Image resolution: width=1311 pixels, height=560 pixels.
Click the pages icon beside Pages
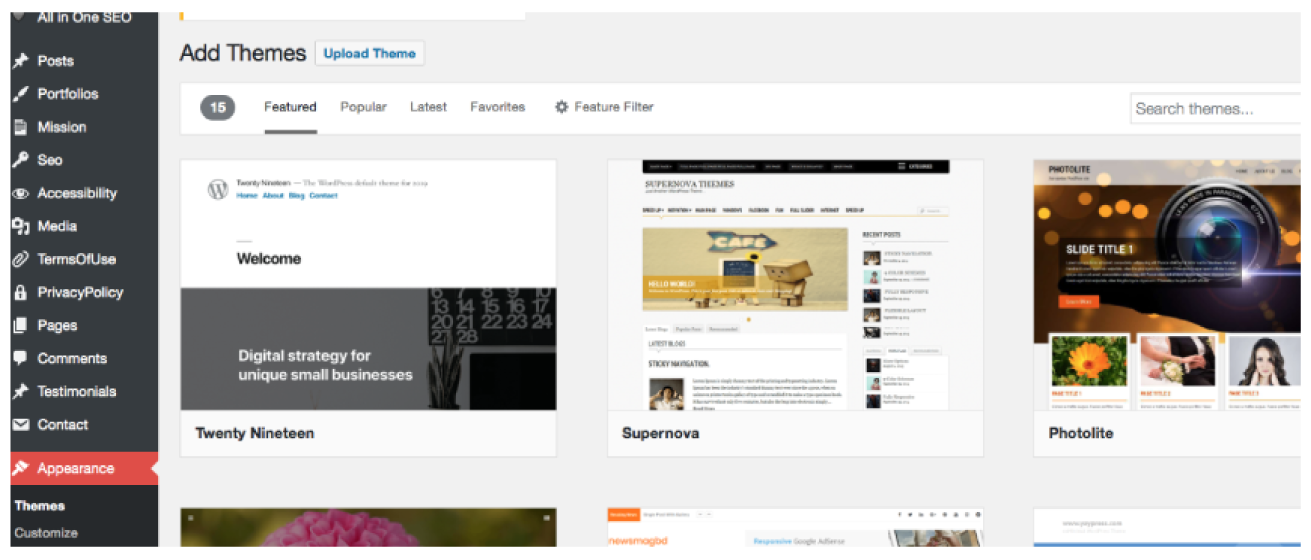pos(20,325)
